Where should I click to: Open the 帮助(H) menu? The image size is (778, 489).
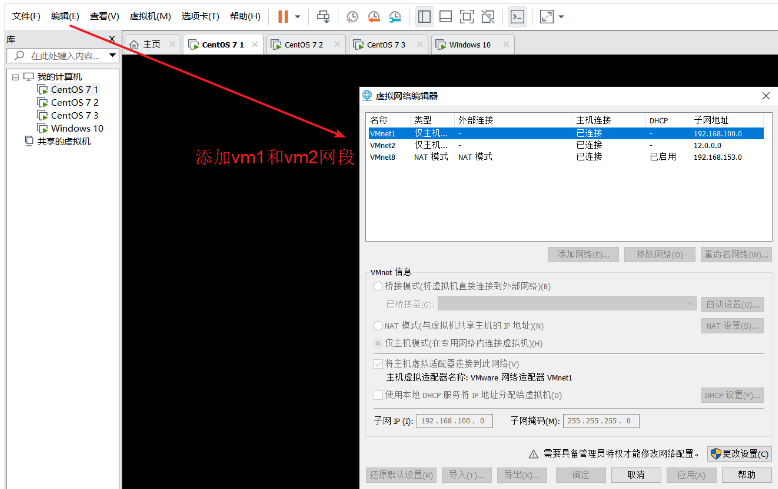[245, 16]
